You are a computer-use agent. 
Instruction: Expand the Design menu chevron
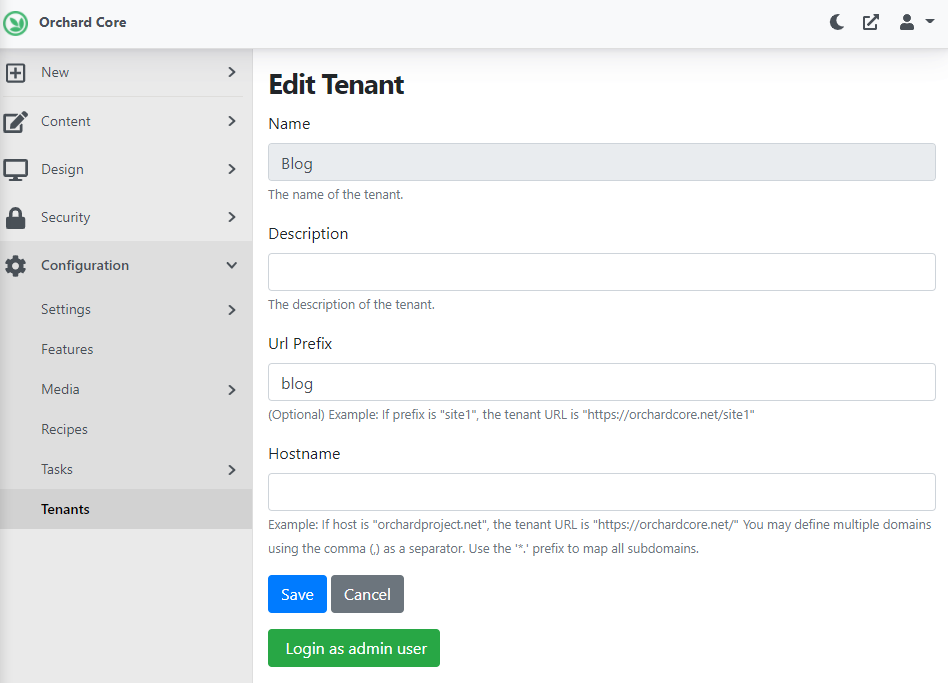[x=232, y=169]
